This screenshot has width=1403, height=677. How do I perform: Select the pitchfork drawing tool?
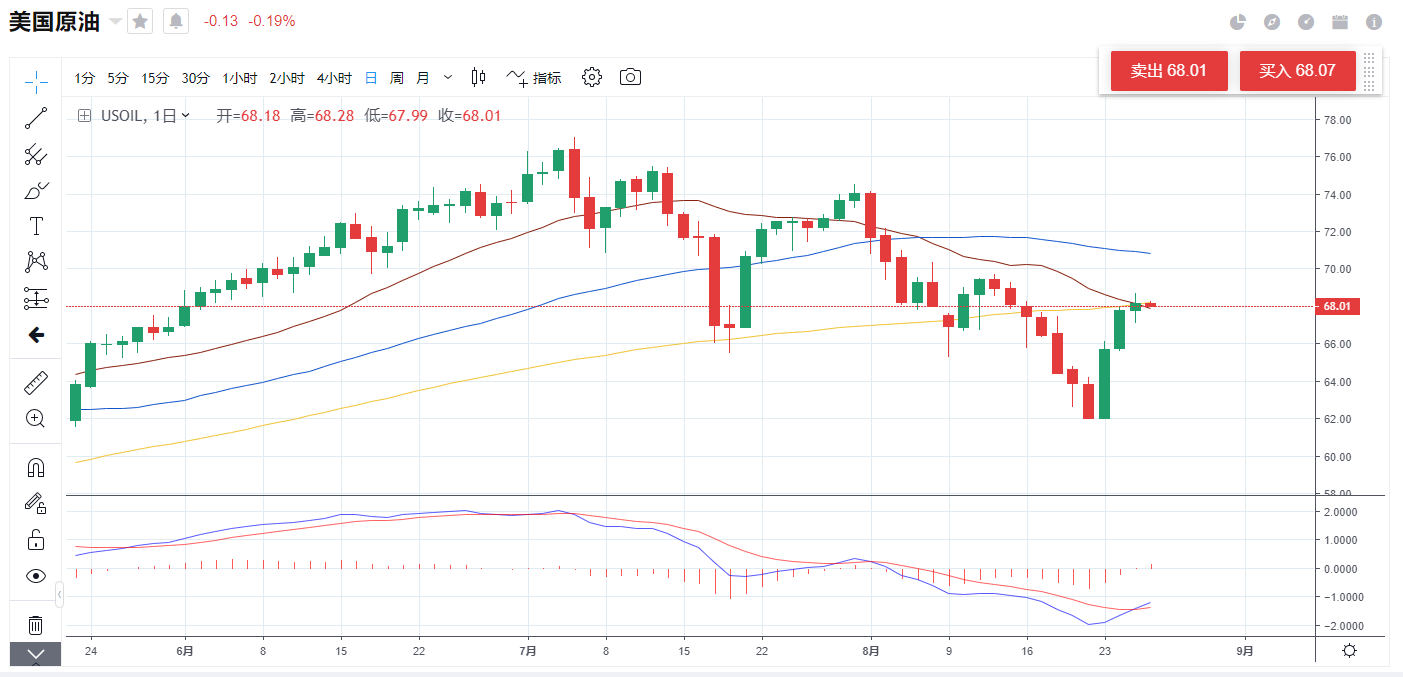coord(36,154)
